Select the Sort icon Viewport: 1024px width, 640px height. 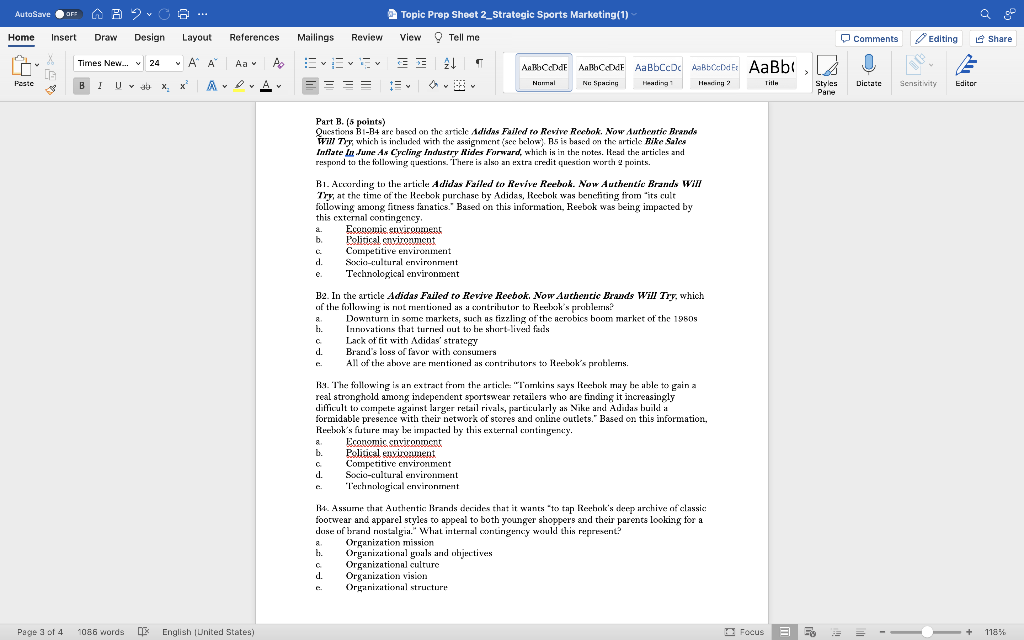[449, 63]
